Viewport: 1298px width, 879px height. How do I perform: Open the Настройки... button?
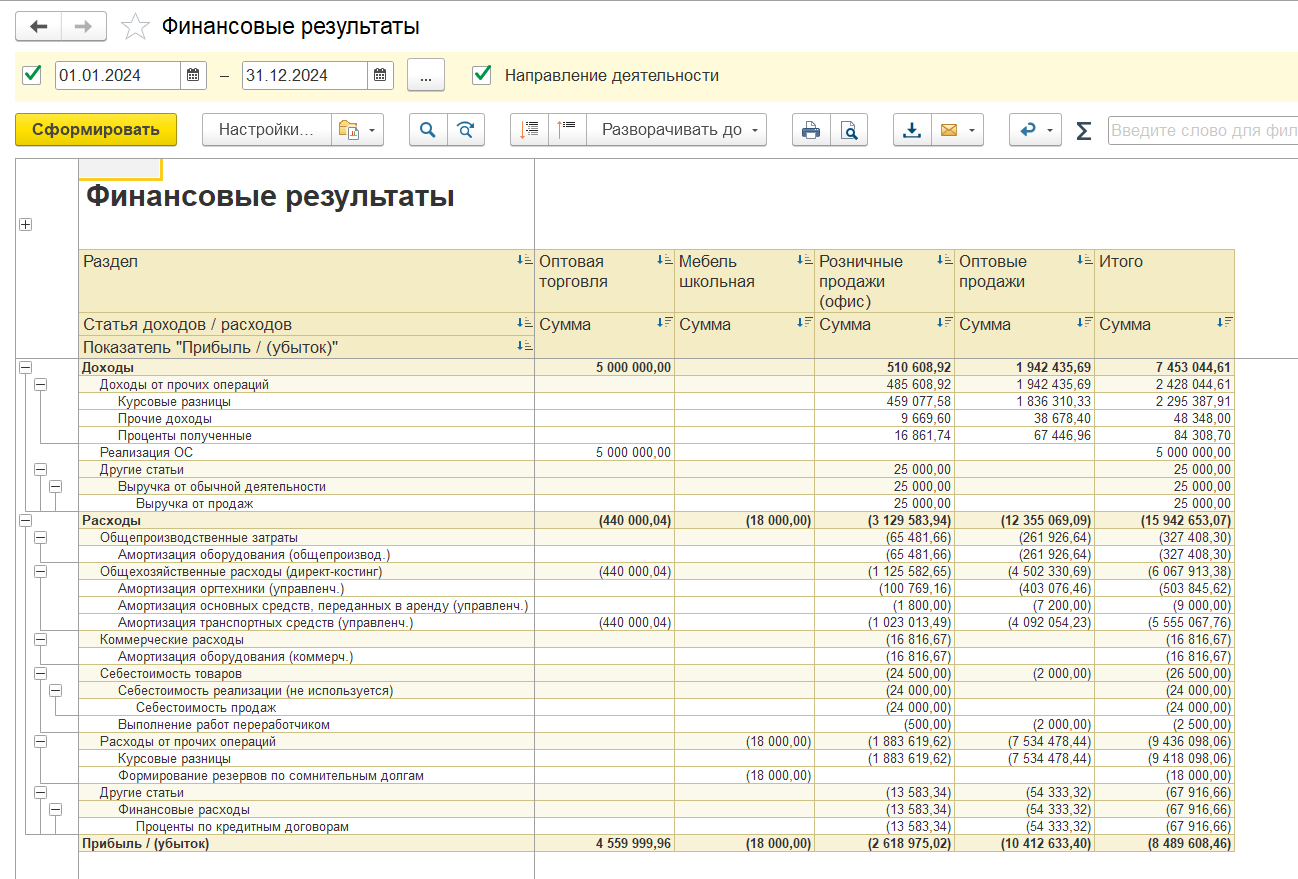tap(268, 130)
